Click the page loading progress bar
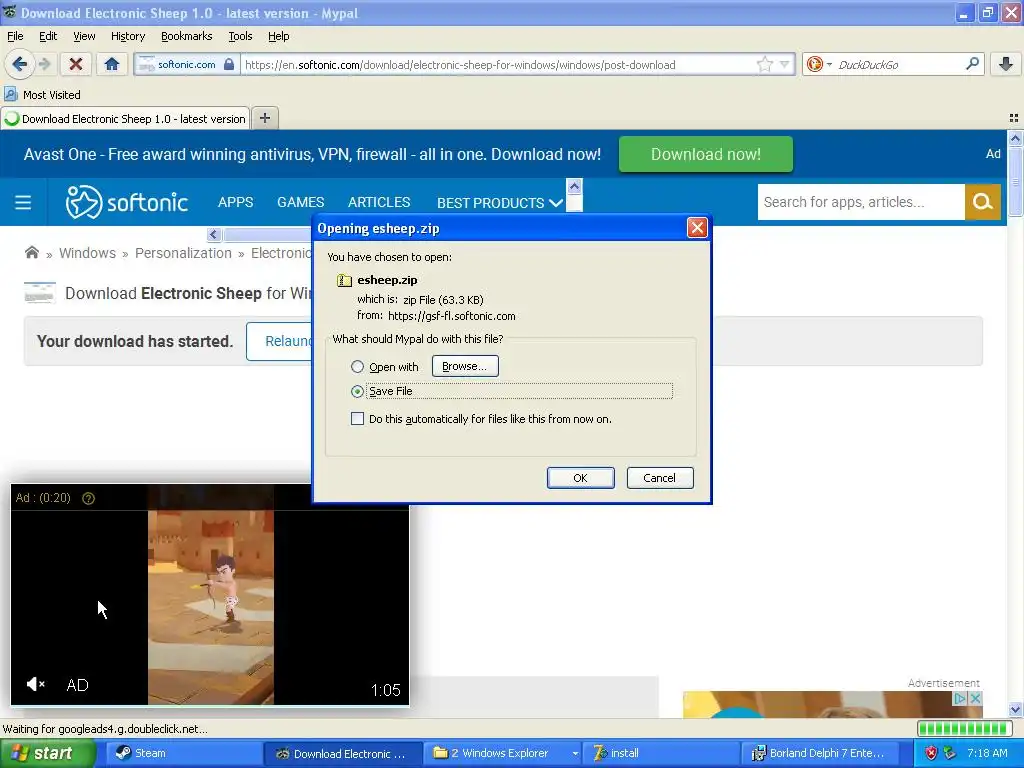1024x768 pixels. point(964,728)
